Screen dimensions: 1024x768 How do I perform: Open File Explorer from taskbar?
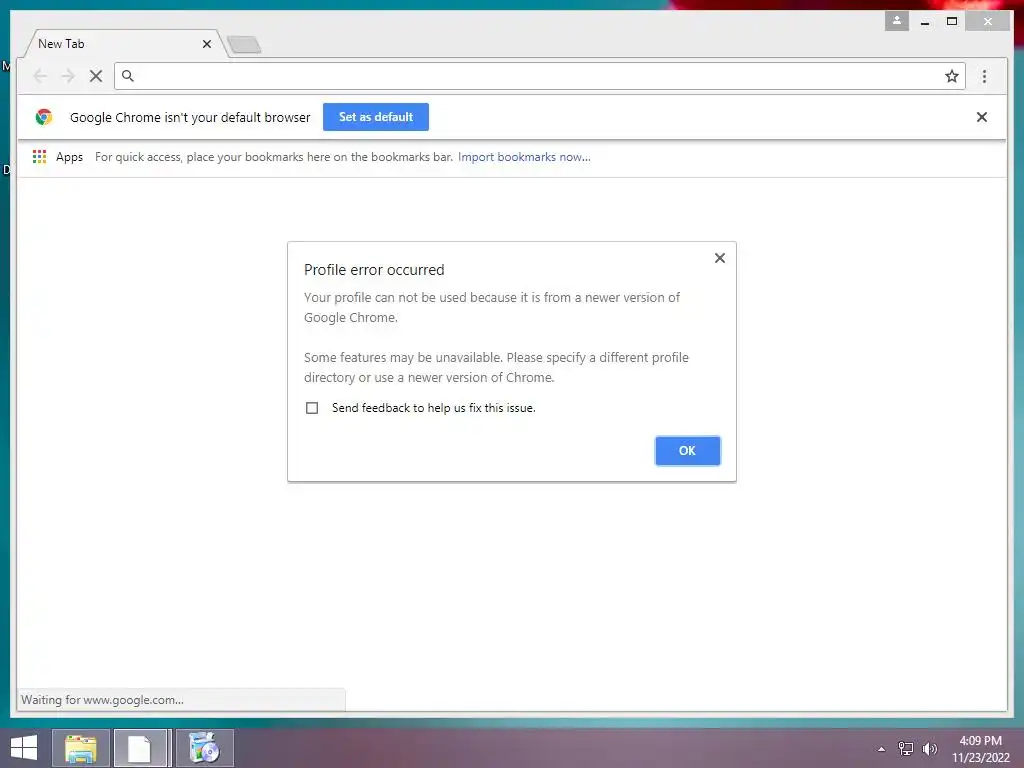80,748
